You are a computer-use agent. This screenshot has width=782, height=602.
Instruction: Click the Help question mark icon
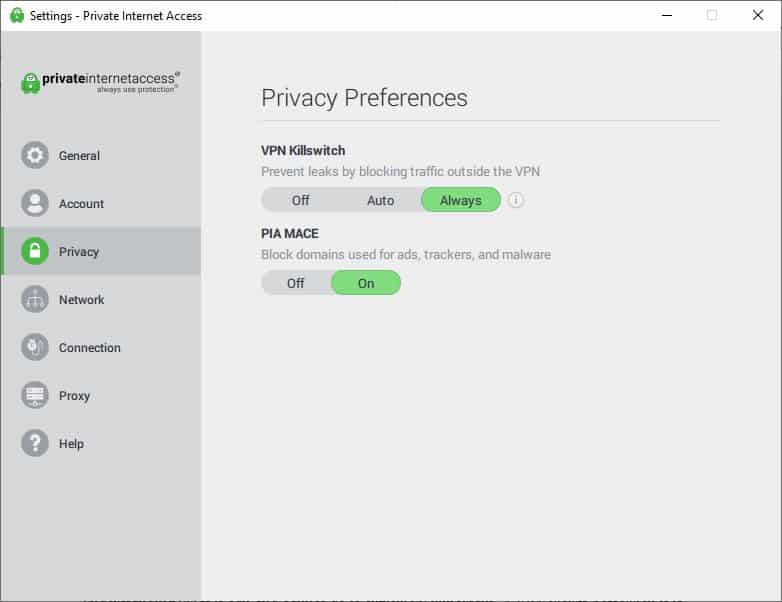35,443
